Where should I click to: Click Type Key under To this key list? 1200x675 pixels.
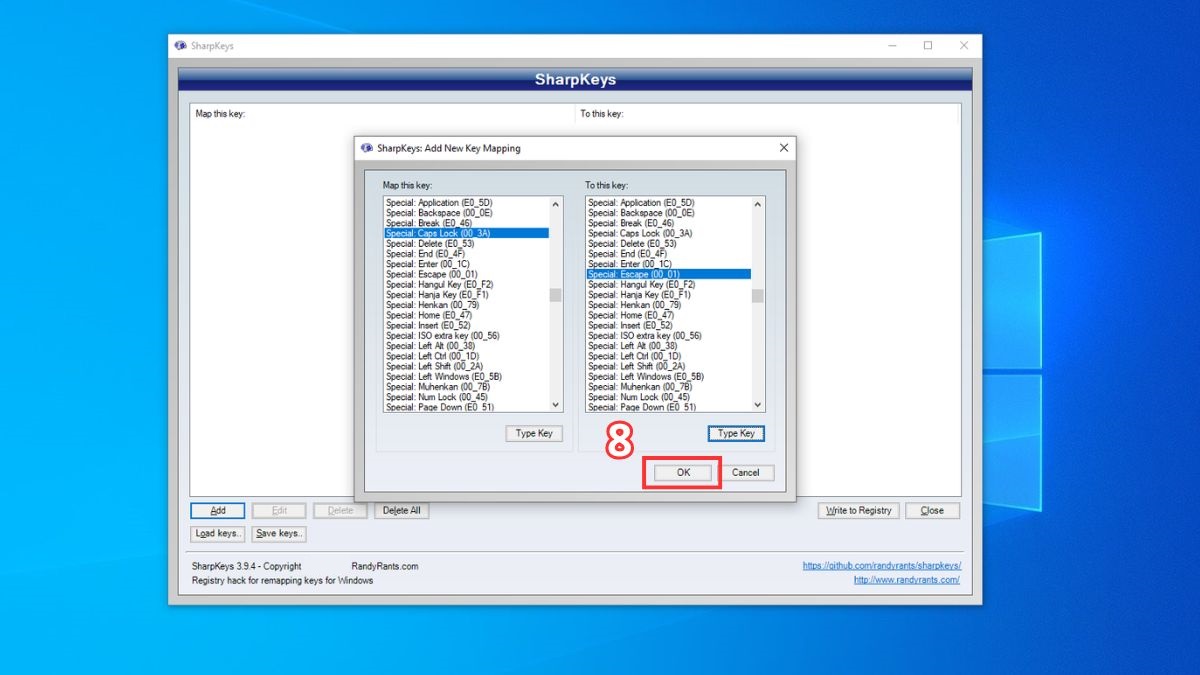(x=737, y=434)
